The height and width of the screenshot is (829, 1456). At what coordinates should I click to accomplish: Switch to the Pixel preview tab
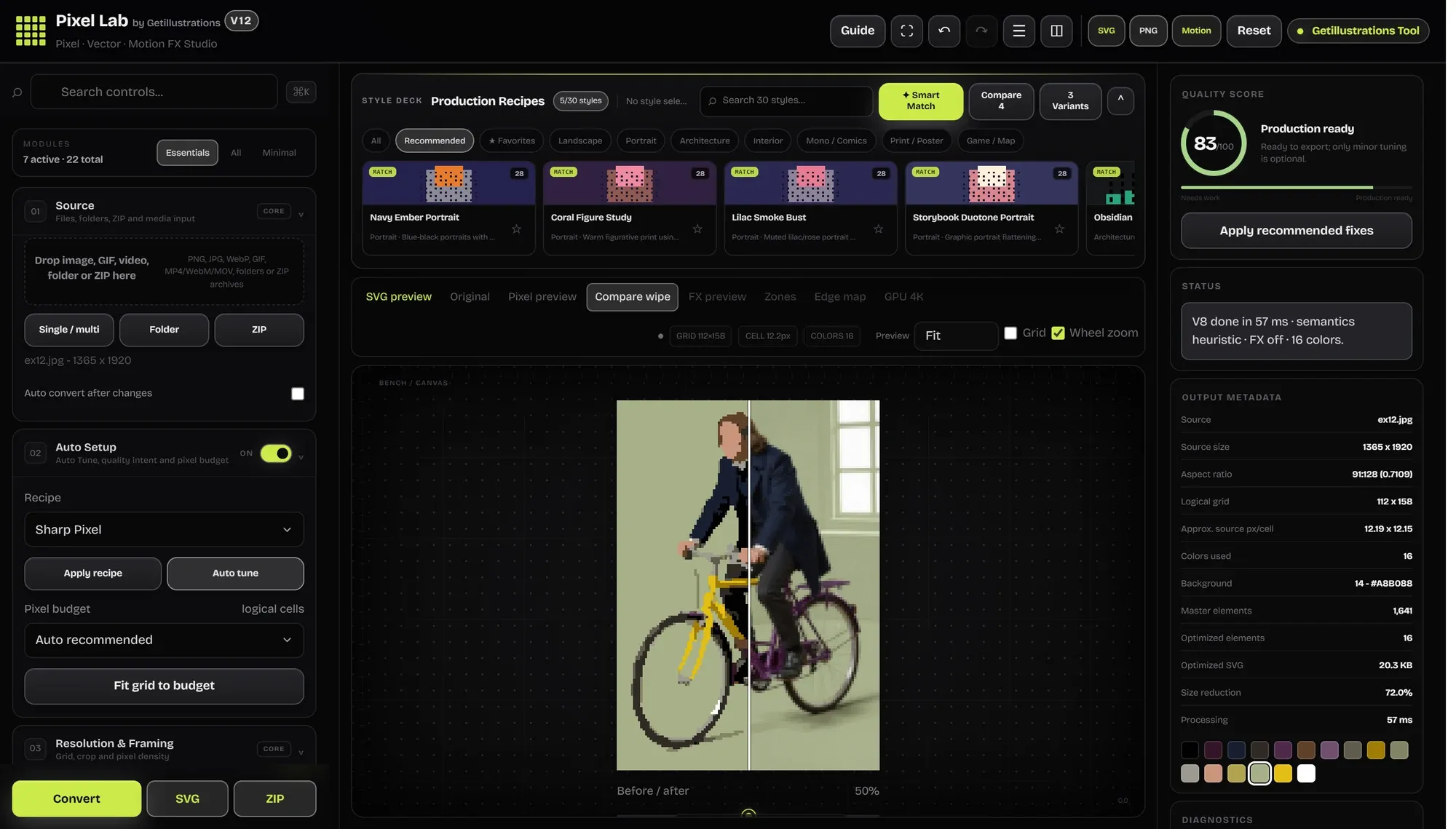[x=542, y=297]
